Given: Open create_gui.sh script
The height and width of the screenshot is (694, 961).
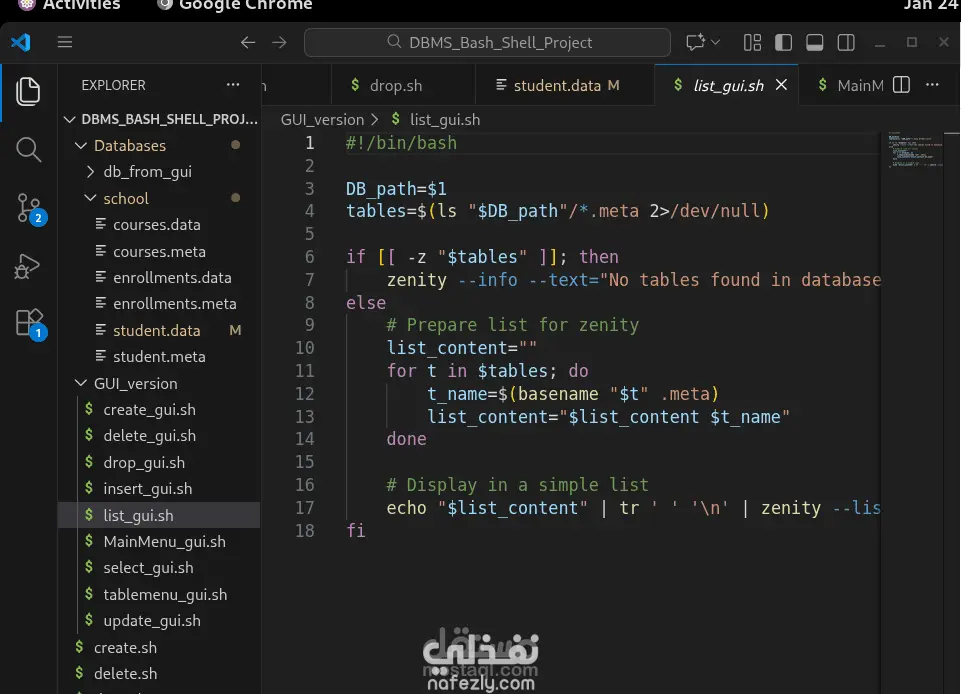Looking at the screenshot, I should pos(161,410).
